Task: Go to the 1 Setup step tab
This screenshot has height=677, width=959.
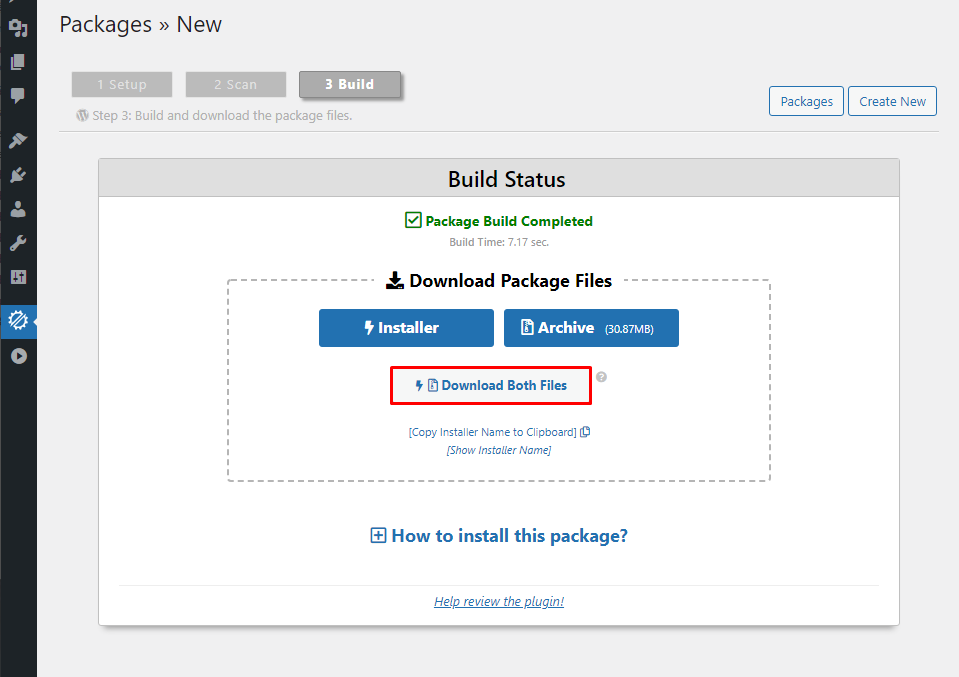Action: [x=122, y=85]
